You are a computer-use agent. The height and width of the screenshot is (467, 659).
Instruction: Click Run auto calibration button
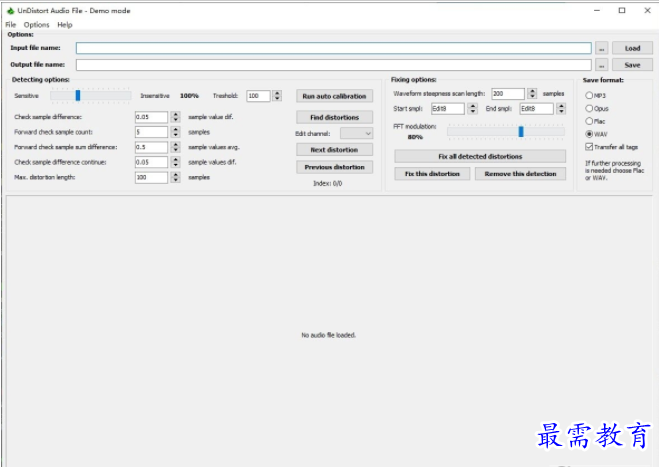click(x=334, y=96)
